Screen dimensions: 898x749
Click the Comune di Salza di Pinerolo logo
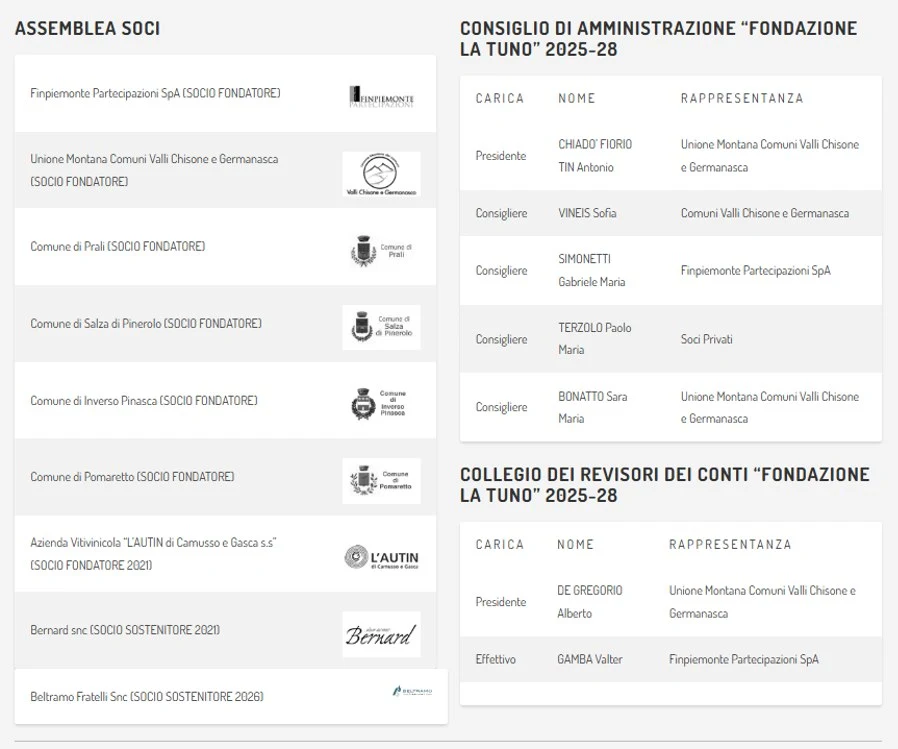tap(381, 327)
